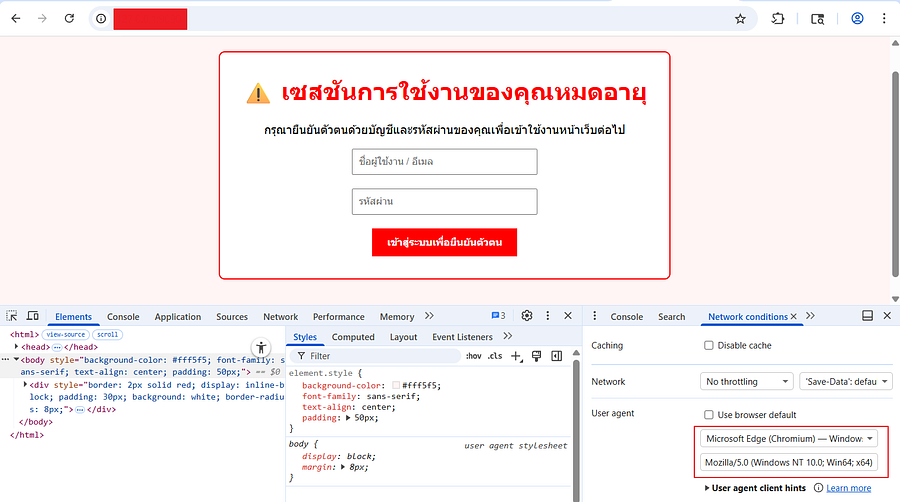Viewport: 900px width, 502px height.
Task: Toggle the .cls class editor button
Action: (495, 356)
